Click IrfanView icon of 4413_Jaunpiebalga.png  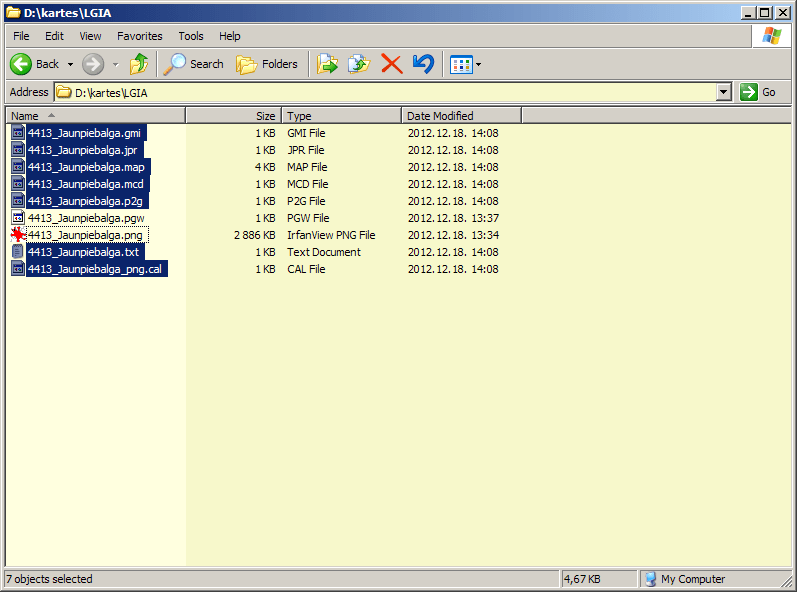pyautogui.click(x=18, y=235)
